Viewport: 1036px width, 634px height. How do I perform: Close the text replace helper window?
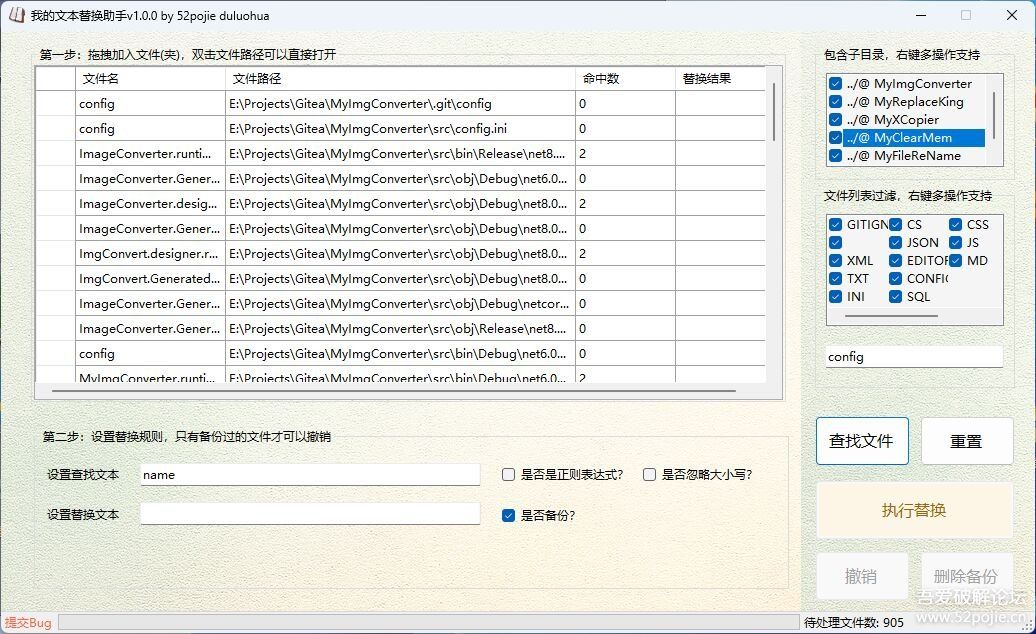pyautogui.click(x=1012, y=15)
